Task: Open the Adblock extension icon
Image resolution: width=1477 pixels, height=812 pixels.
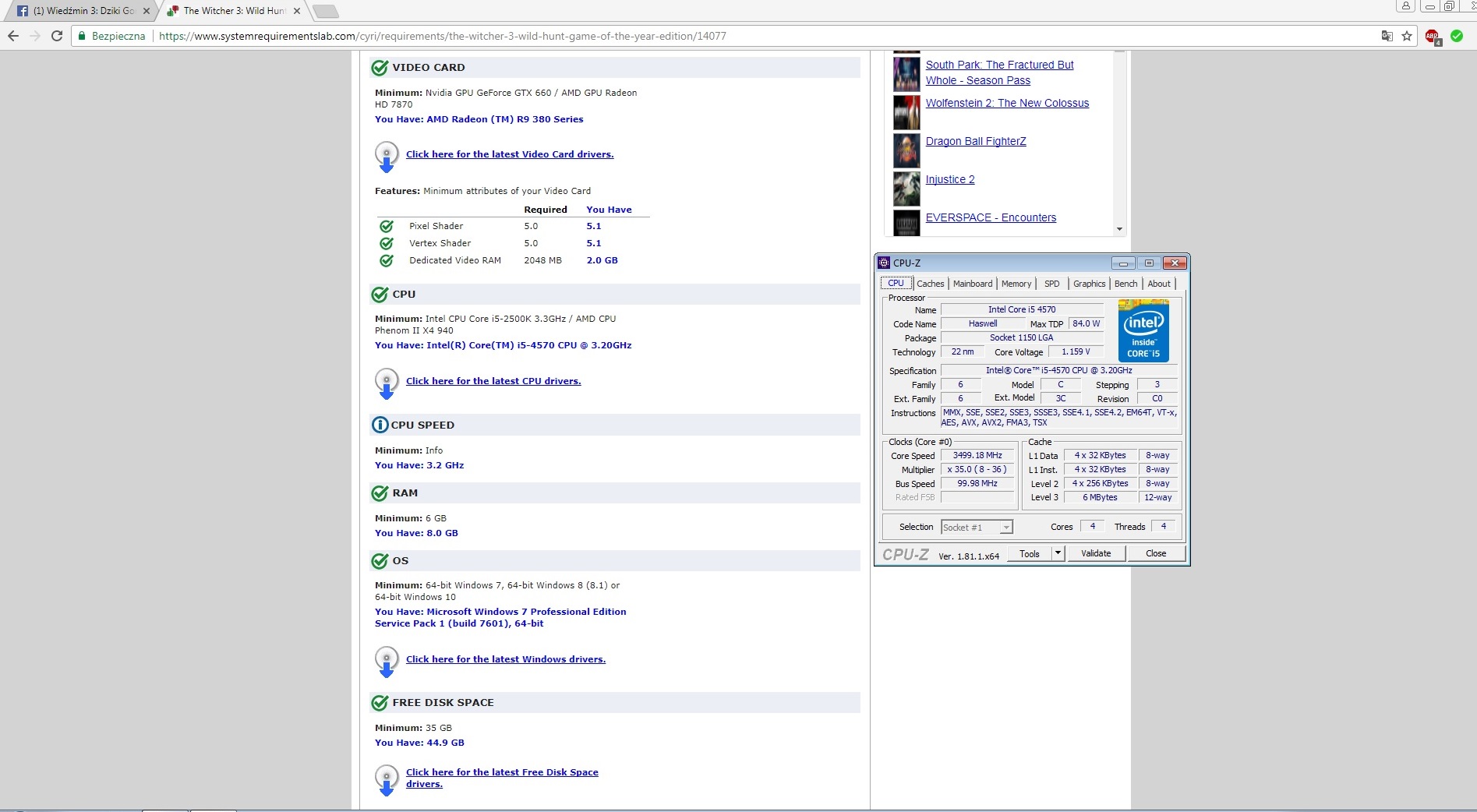Action: click(x=1433, y=37)
